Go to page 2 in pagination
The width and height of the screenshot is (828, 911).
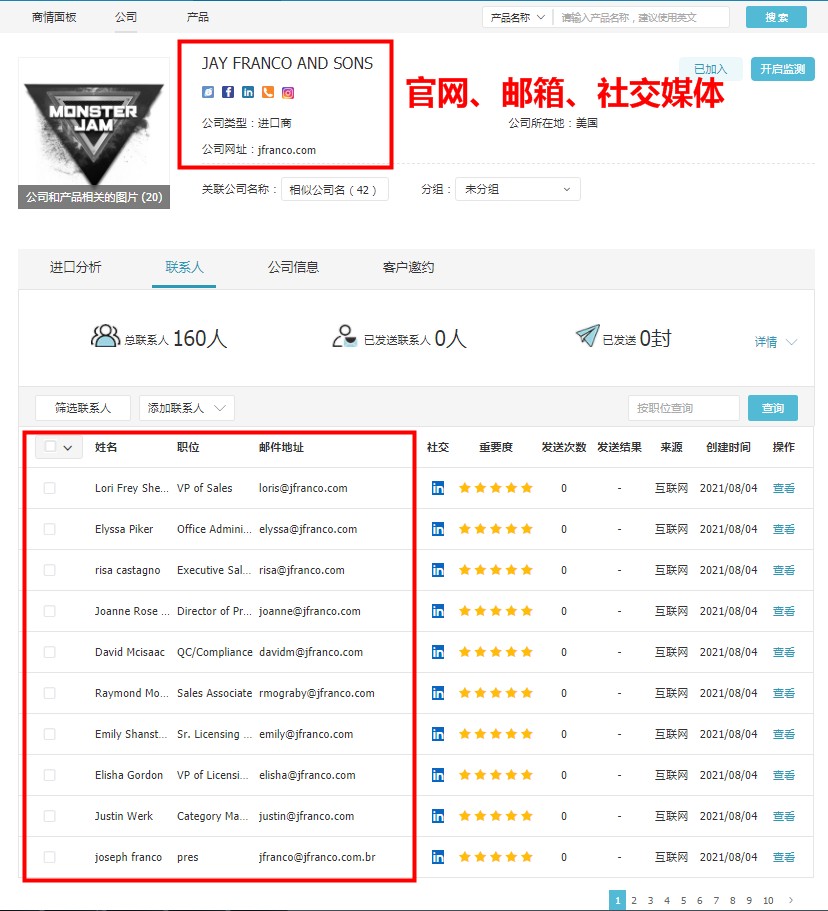634,900
